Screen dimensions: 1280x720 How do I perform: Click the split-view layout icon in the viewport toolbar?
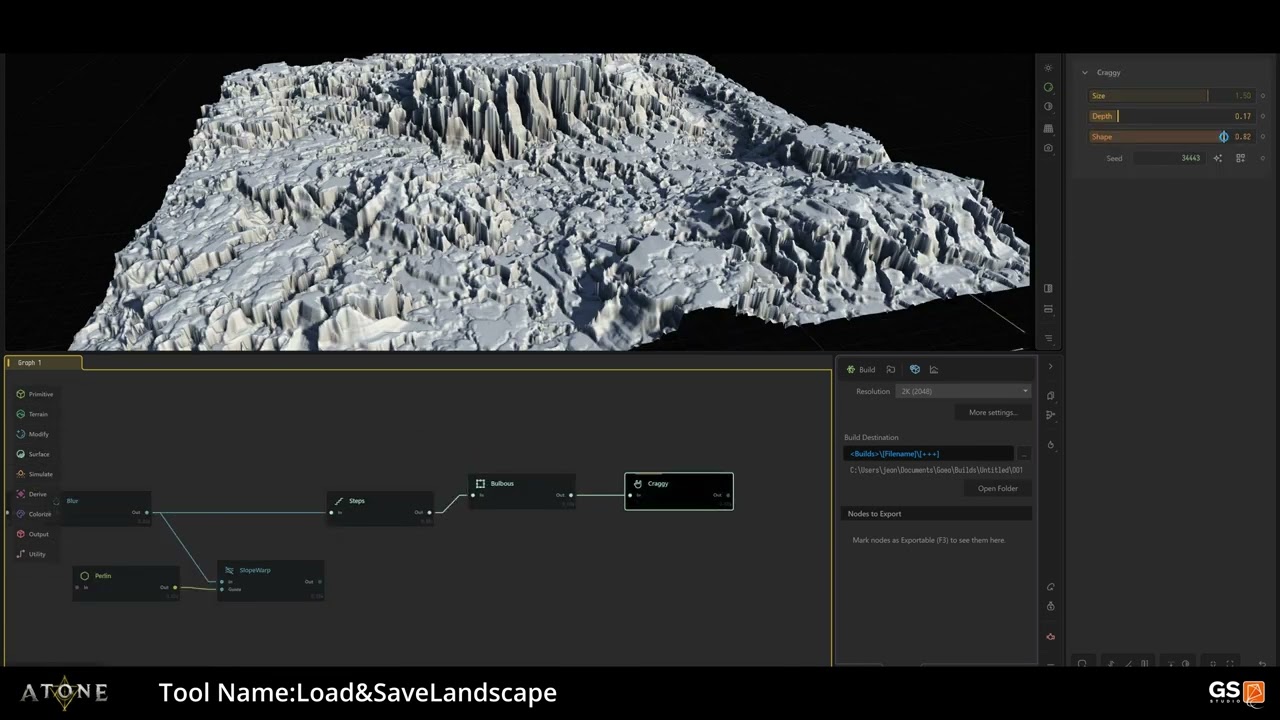coord(1048,288)
